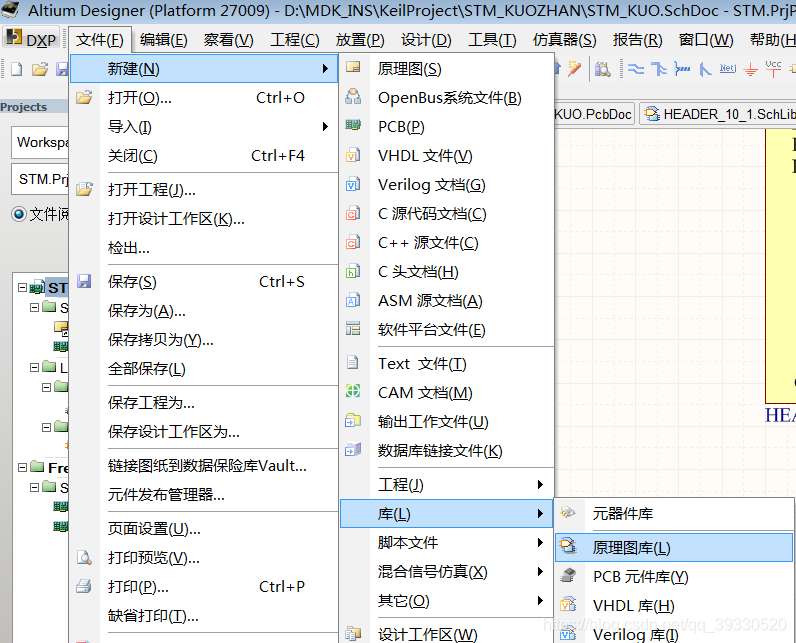Click the PCB 元件库 icon
Screen dimensions: 796x643
click(x=568, y=576)
